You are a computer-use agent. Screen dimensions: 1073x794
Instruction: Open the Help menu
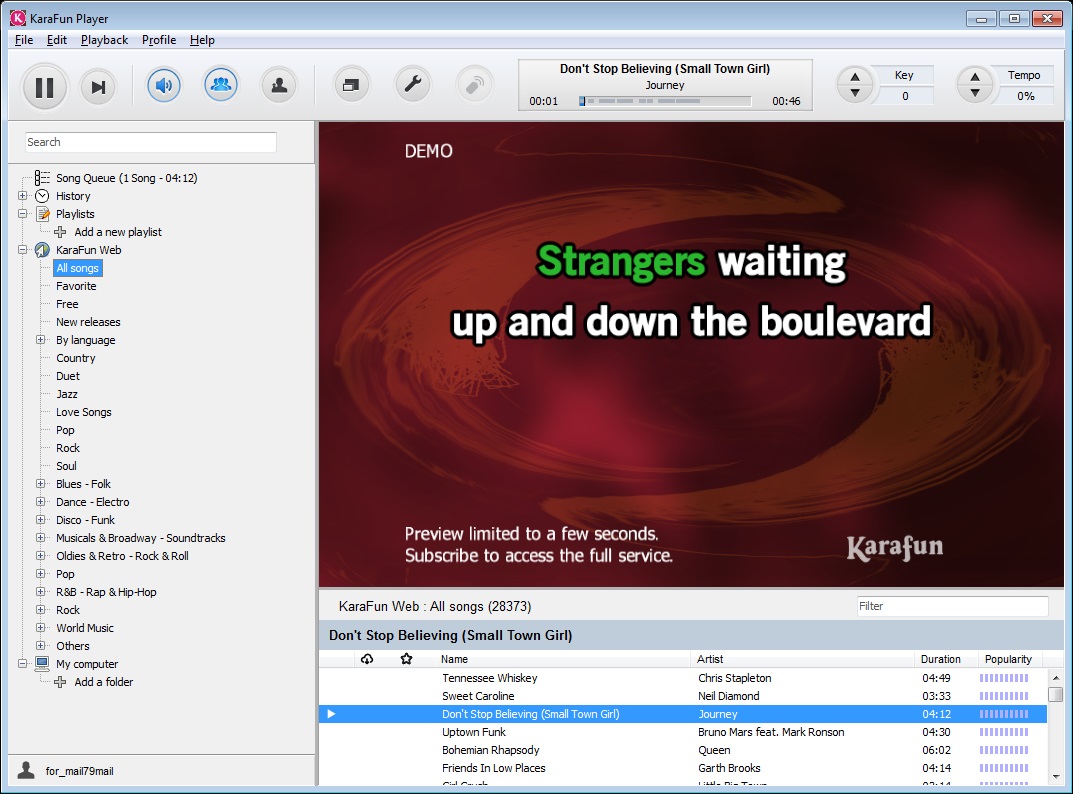(x=202, y=40)
